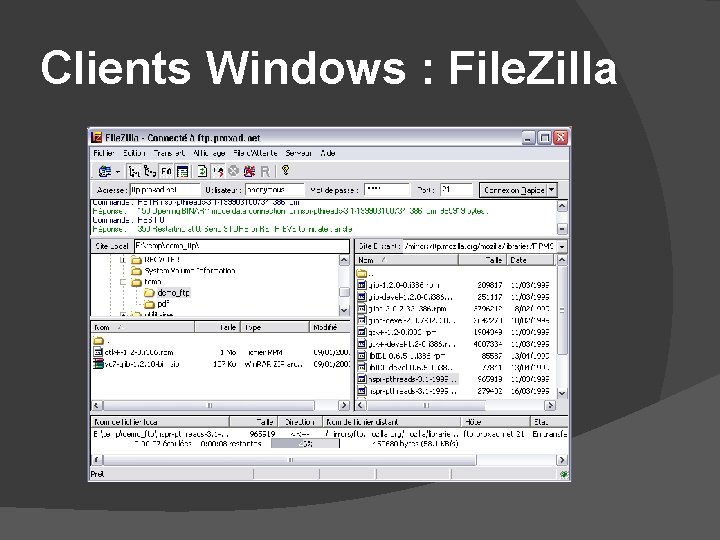720x540 pixels.
Task: Click the gray circled X cancel icon
Action: 234,171
